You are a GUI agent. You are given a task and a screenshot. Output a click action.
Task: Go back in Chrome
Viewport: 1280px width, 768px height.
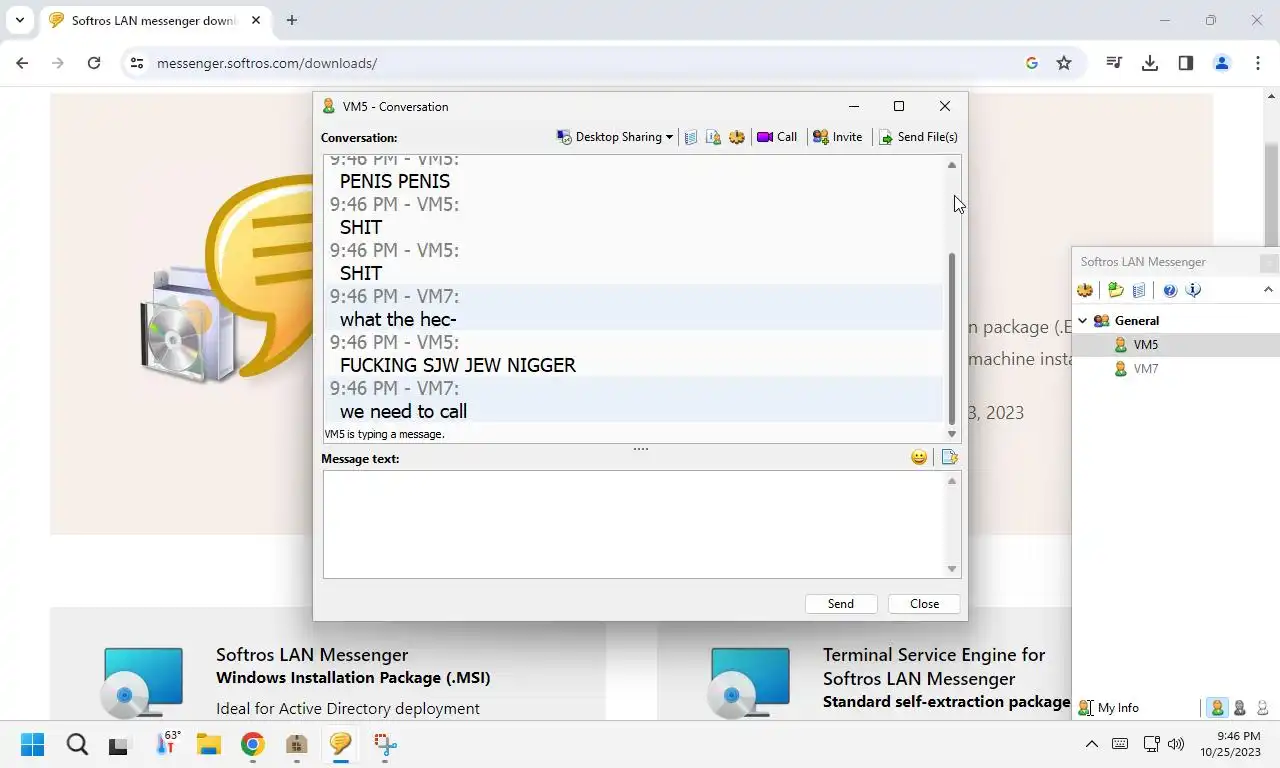tap(22, 63)
